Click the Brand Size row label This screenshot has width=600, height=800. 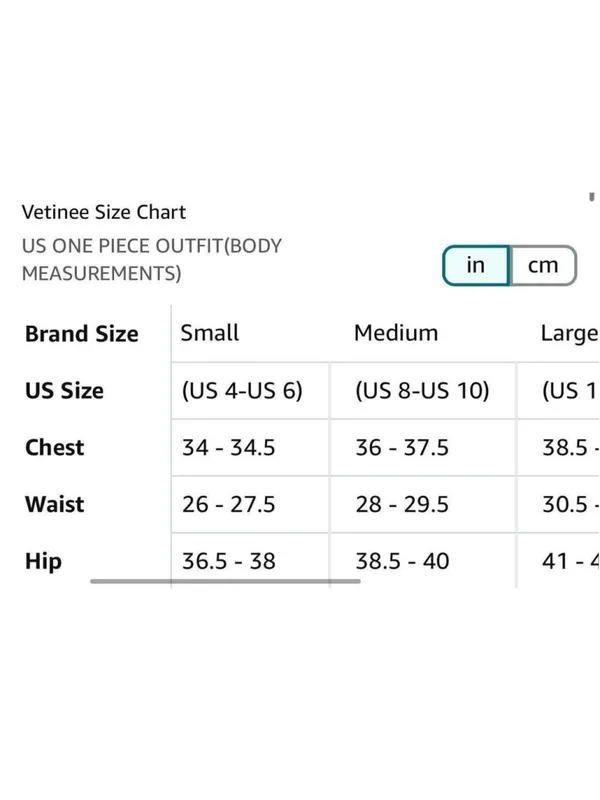(x=82, y=334)
